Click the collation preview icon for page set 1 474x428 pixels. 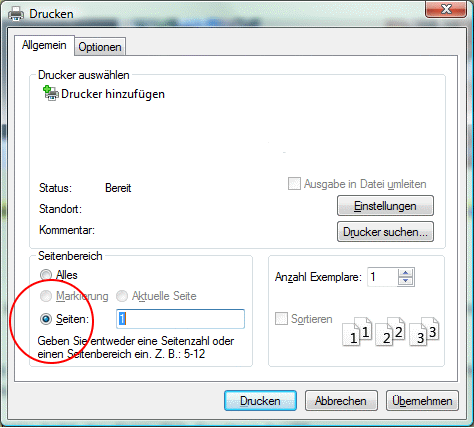(357, 331)
